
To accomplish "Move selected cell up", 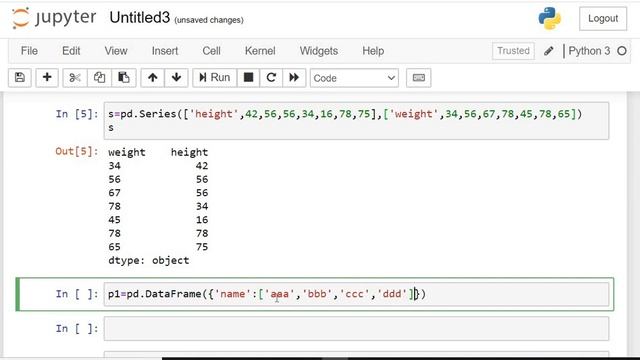I will (x=153, y=78).
